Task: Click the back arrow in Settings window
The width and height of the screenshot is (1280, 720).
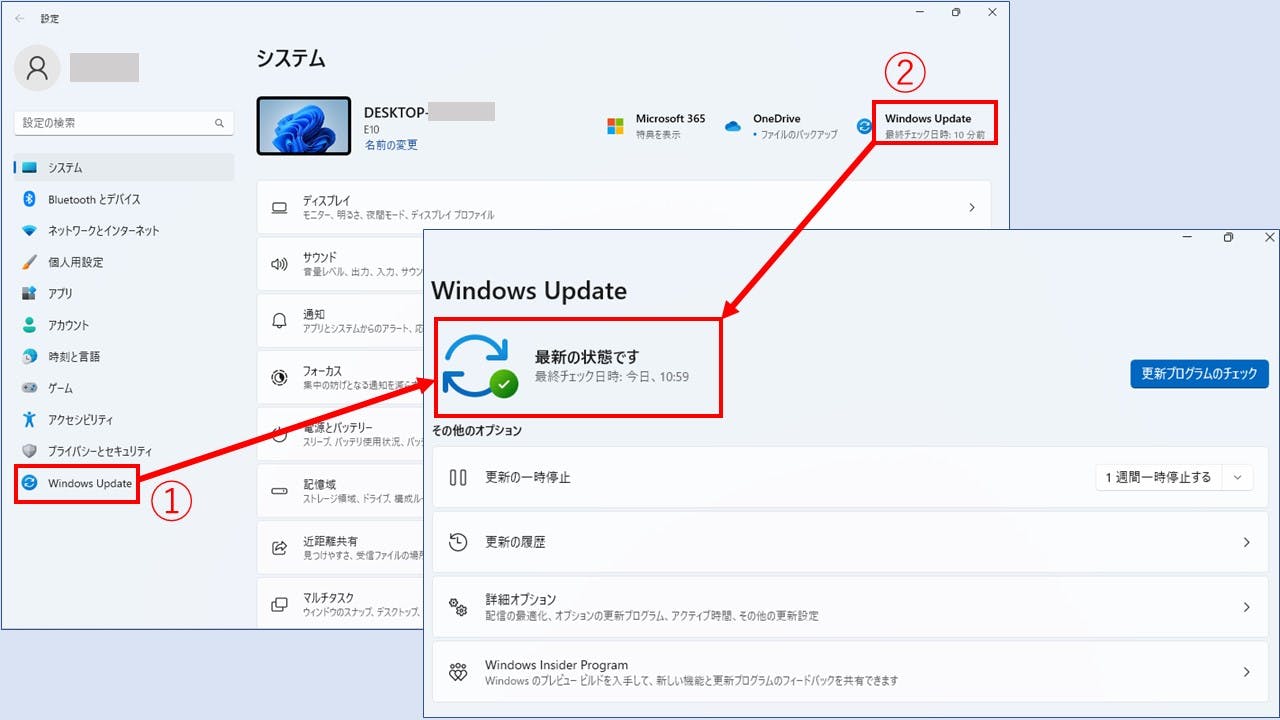Action: [x=20, y=18]
